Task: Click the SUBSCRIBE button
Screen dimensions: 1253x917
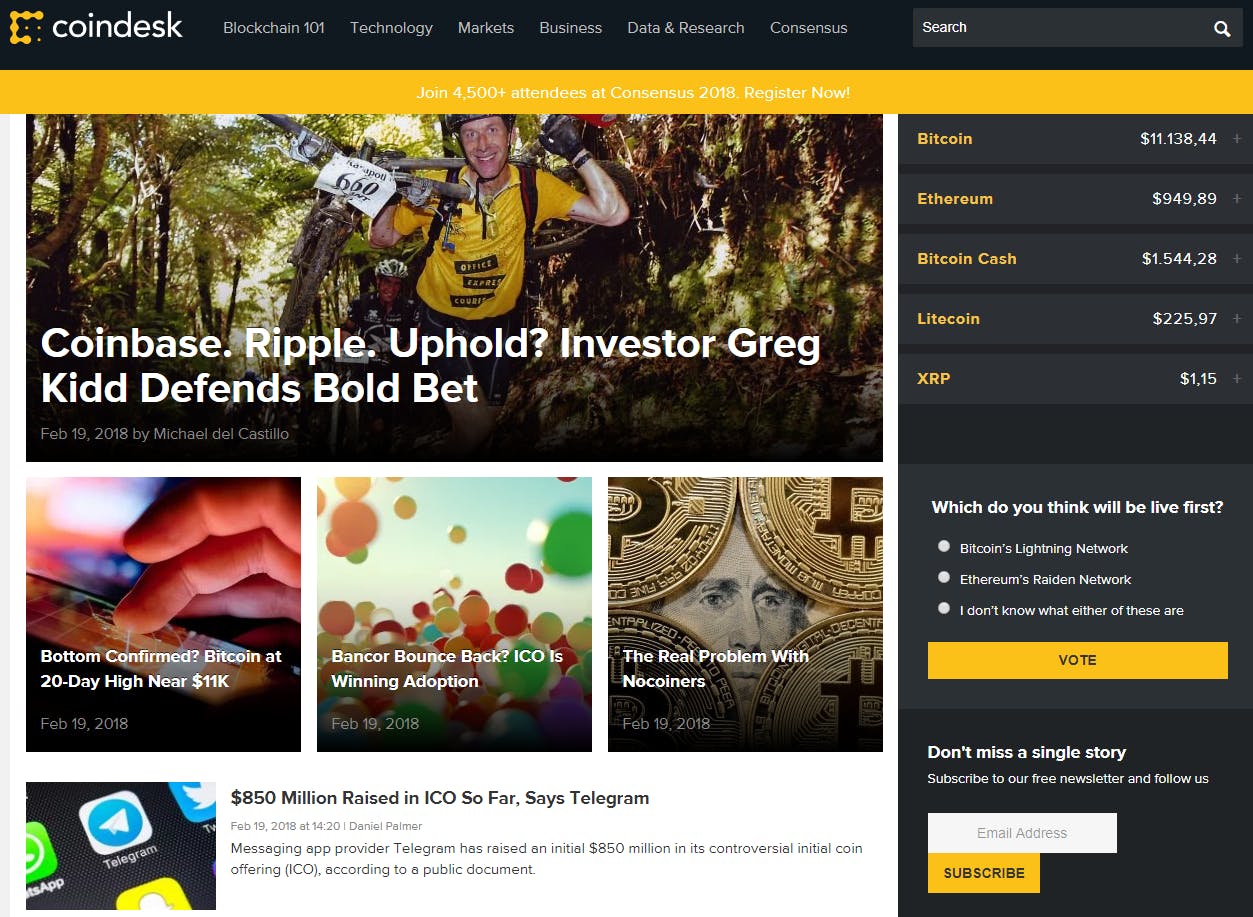Action: (x=984, y=873)
